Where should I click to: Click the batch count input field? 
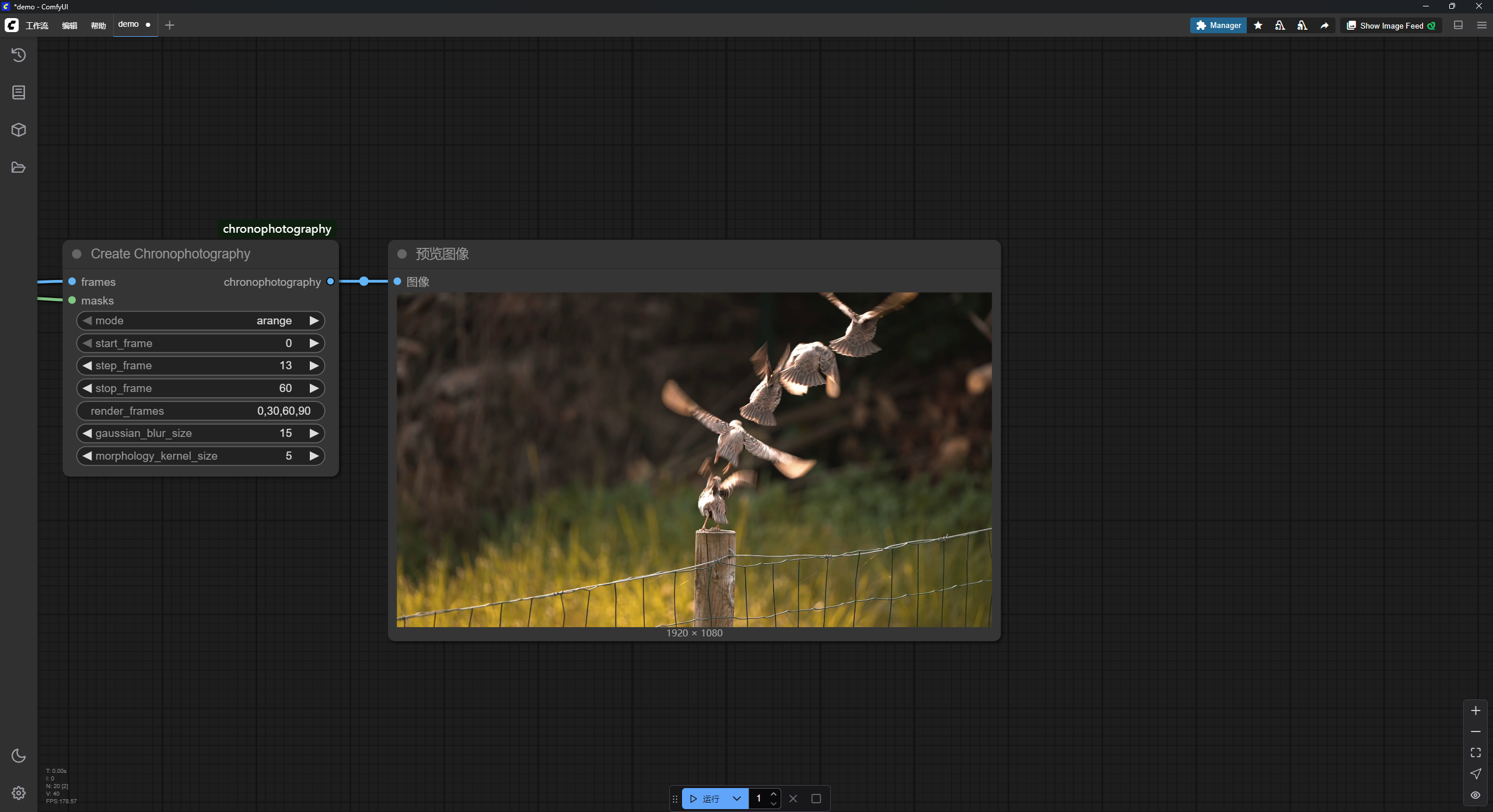[x=759, y=799]
